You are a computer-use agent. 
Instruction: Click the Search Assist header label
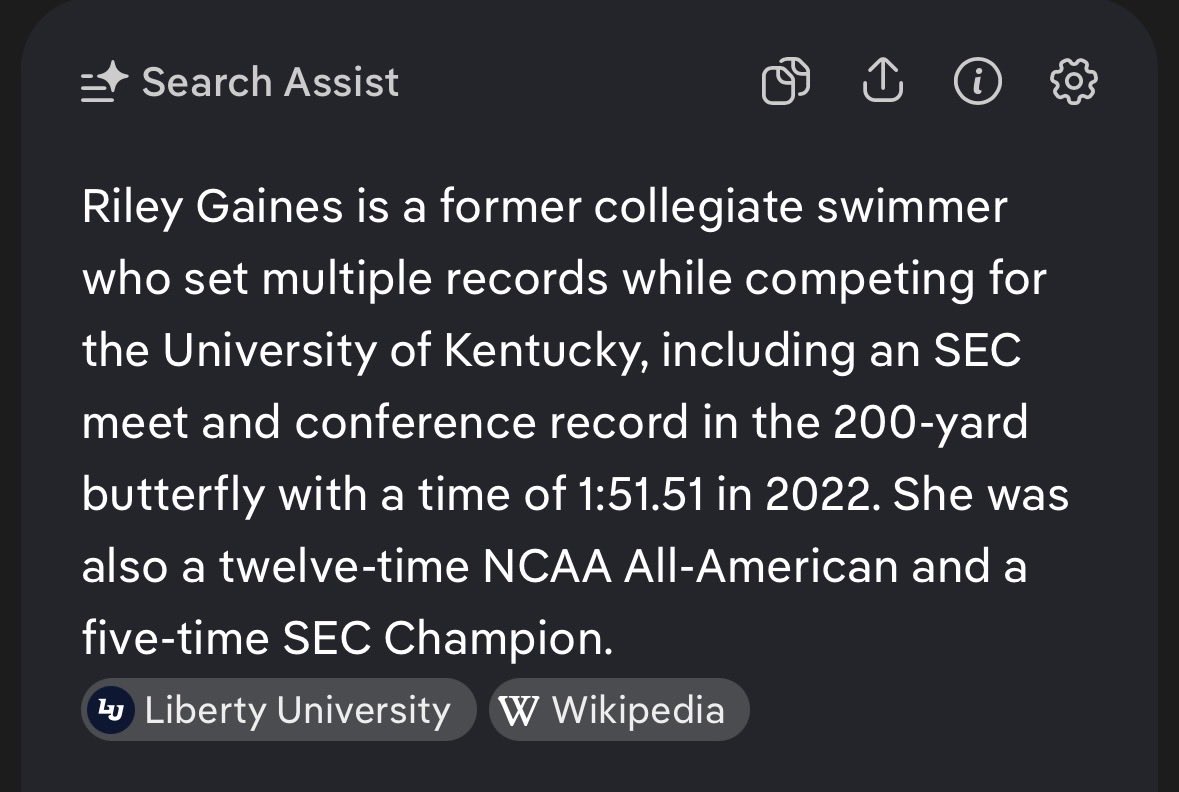(270, 82)
